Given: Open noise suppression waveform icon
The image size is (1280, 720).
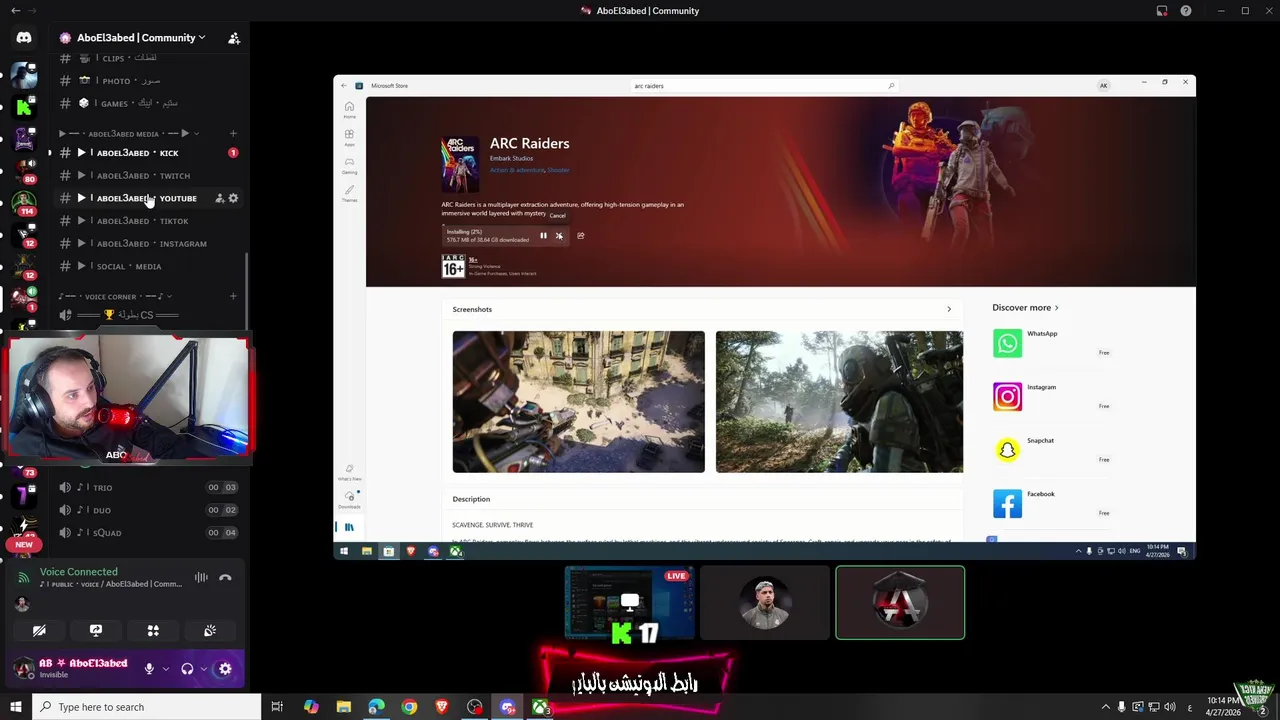Looking at the screenshot, I should pyautogui.click(x=201, y=577).
